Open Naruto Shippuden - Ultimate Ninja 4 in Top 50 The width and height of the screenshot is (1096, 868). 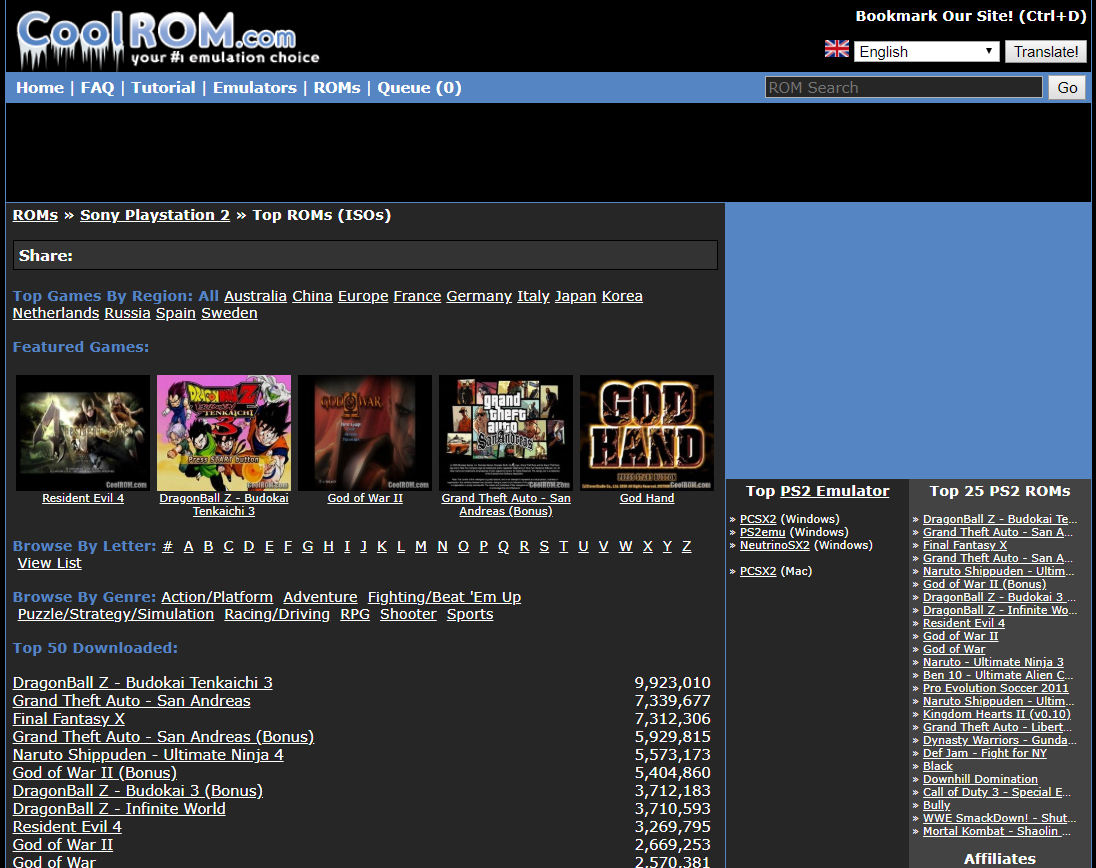click(148, 755)
